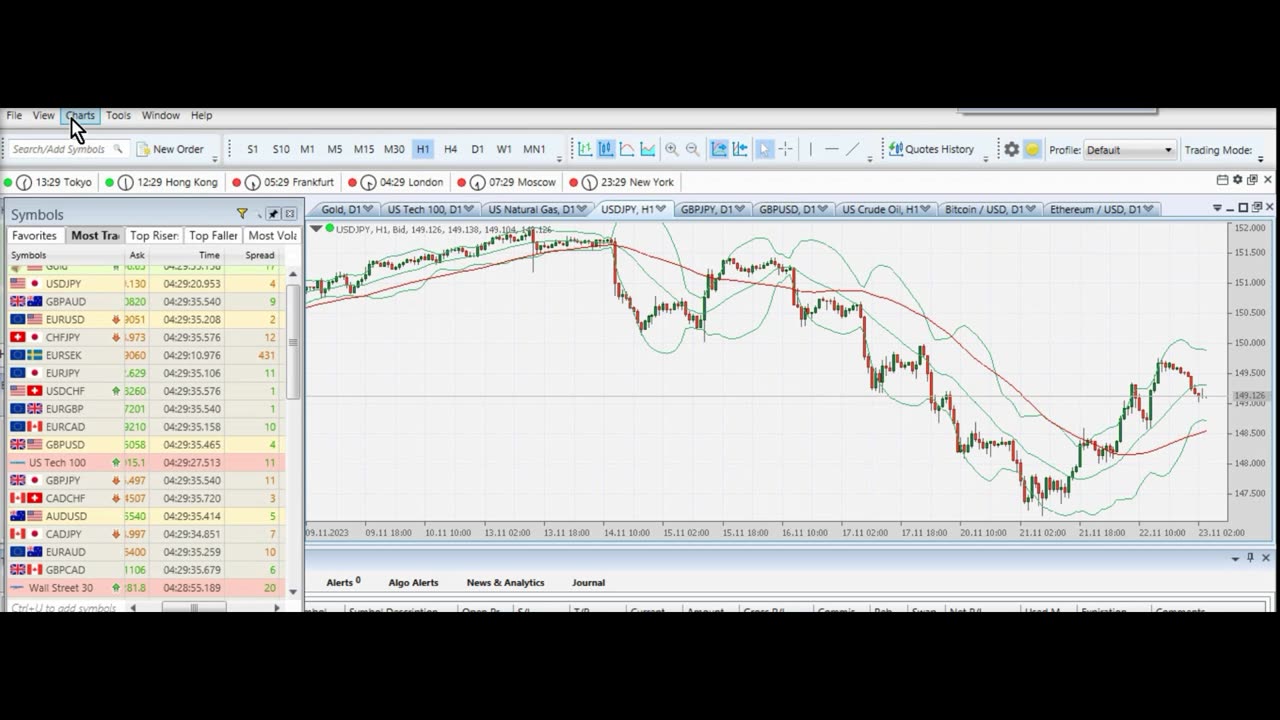1280x720 pixels.
Task: Open the Profile dropdown
Action: pyautogui.click(x=1129, y=150)
